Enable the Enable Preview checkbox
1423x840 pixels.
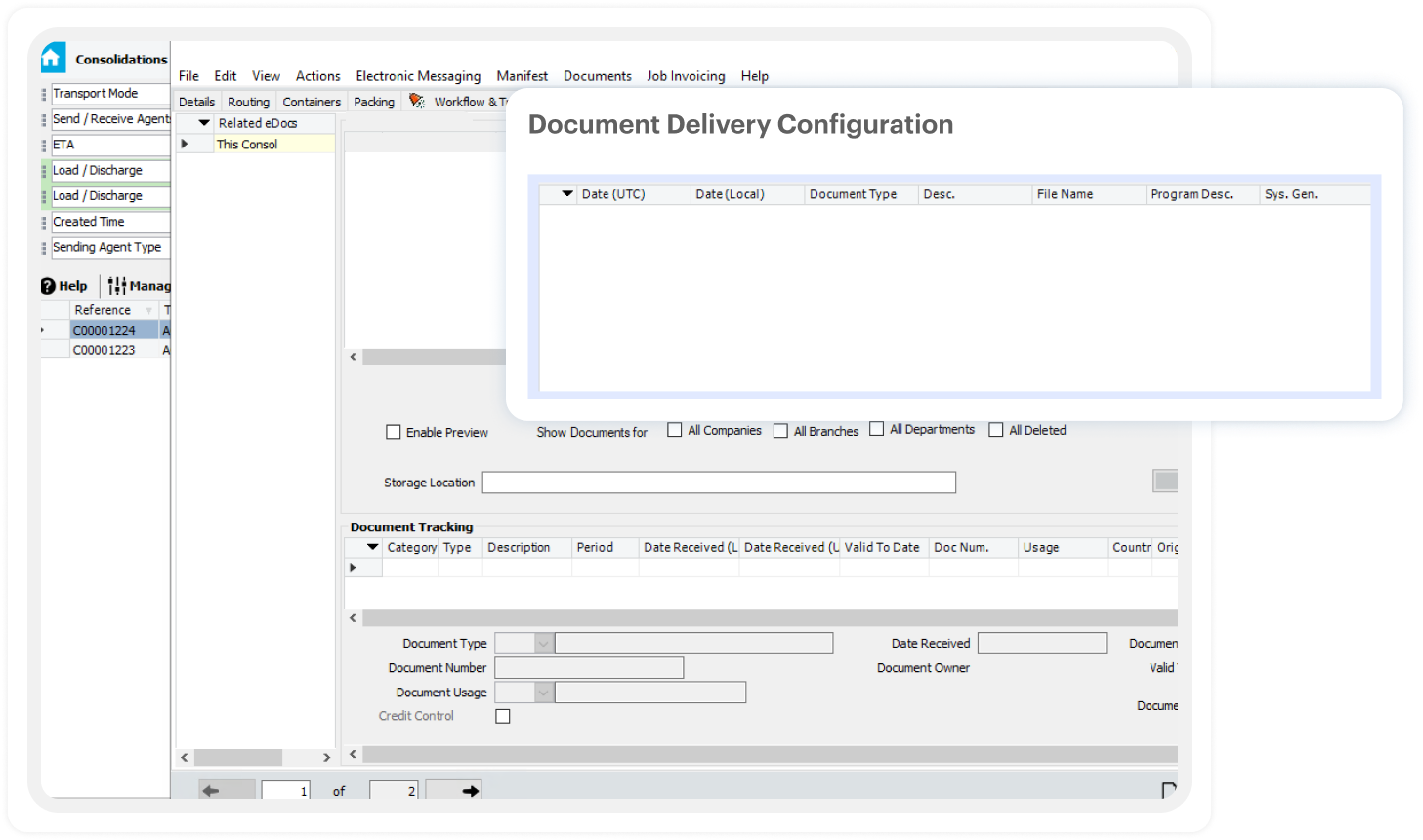394,432
